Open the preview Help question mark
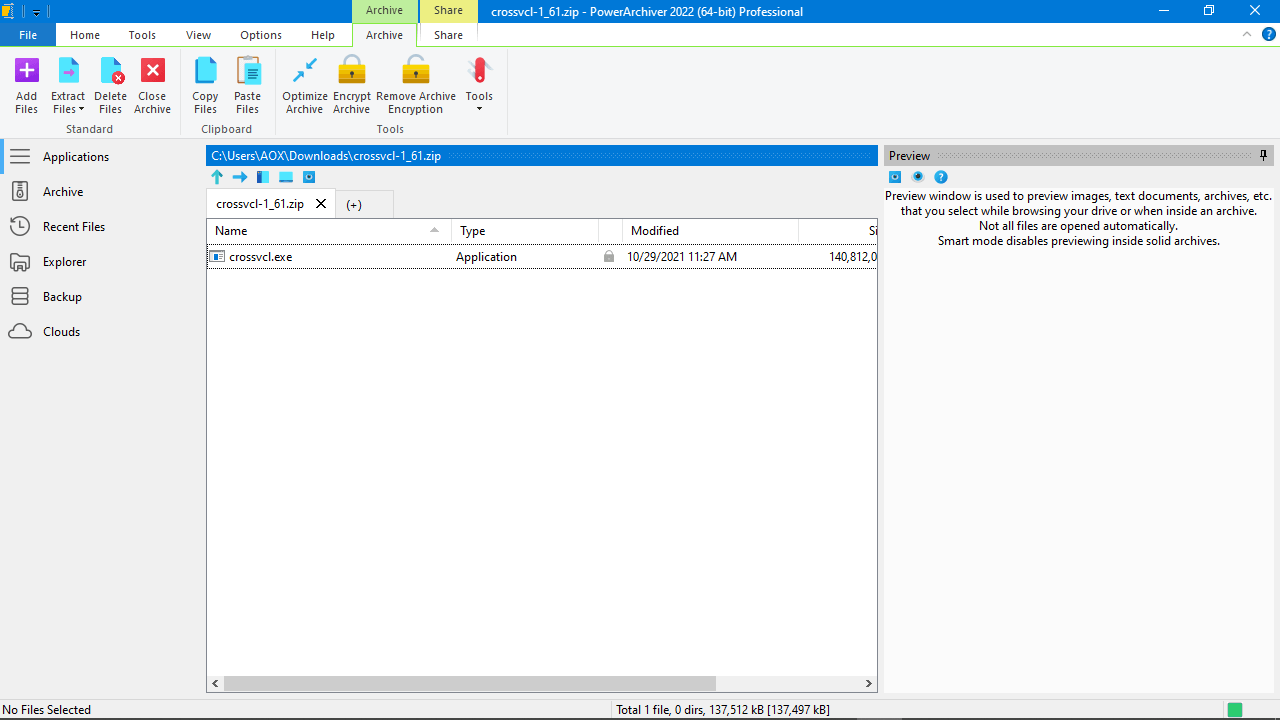The image size is (1280, 720). [x=940, y=177]
